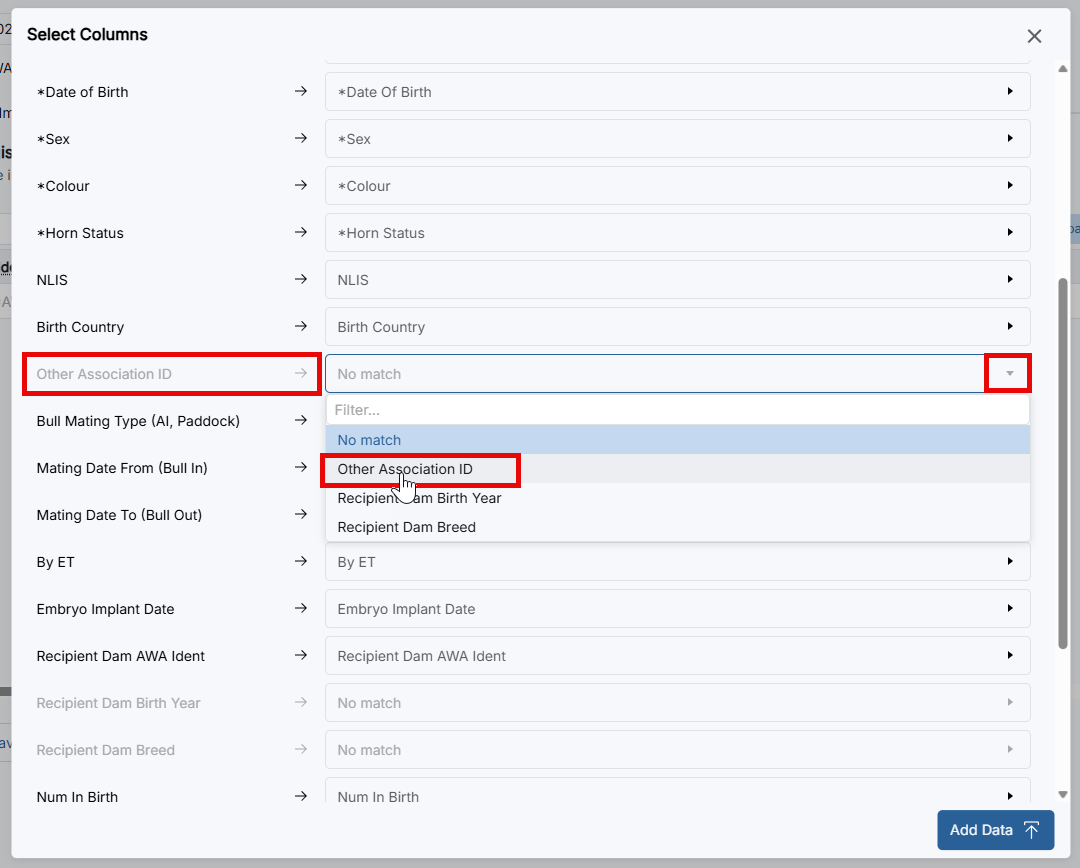Click the Add Data button
This screenshot has width=1080, height=868.
tap(995, 830)
